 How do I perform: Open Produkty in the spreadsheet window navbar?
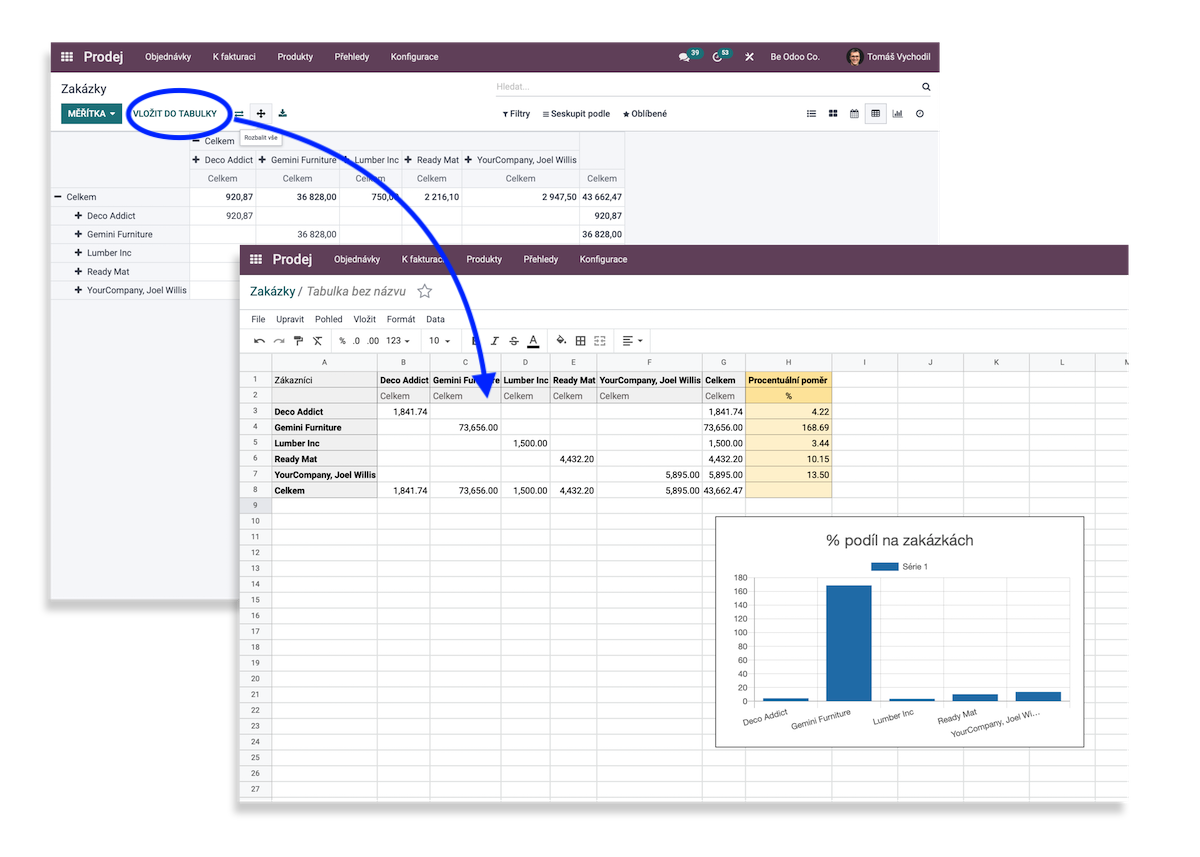pos(484,260)
